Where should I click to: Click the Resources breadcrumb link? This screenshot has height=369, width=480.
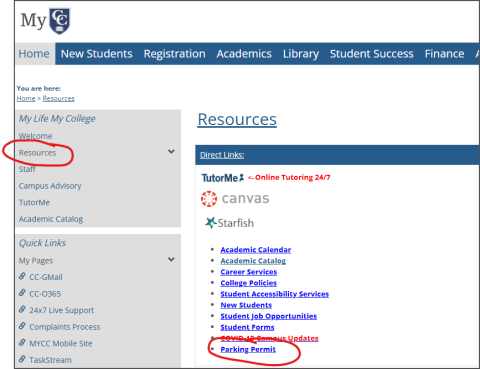click(x=58, y=98)
